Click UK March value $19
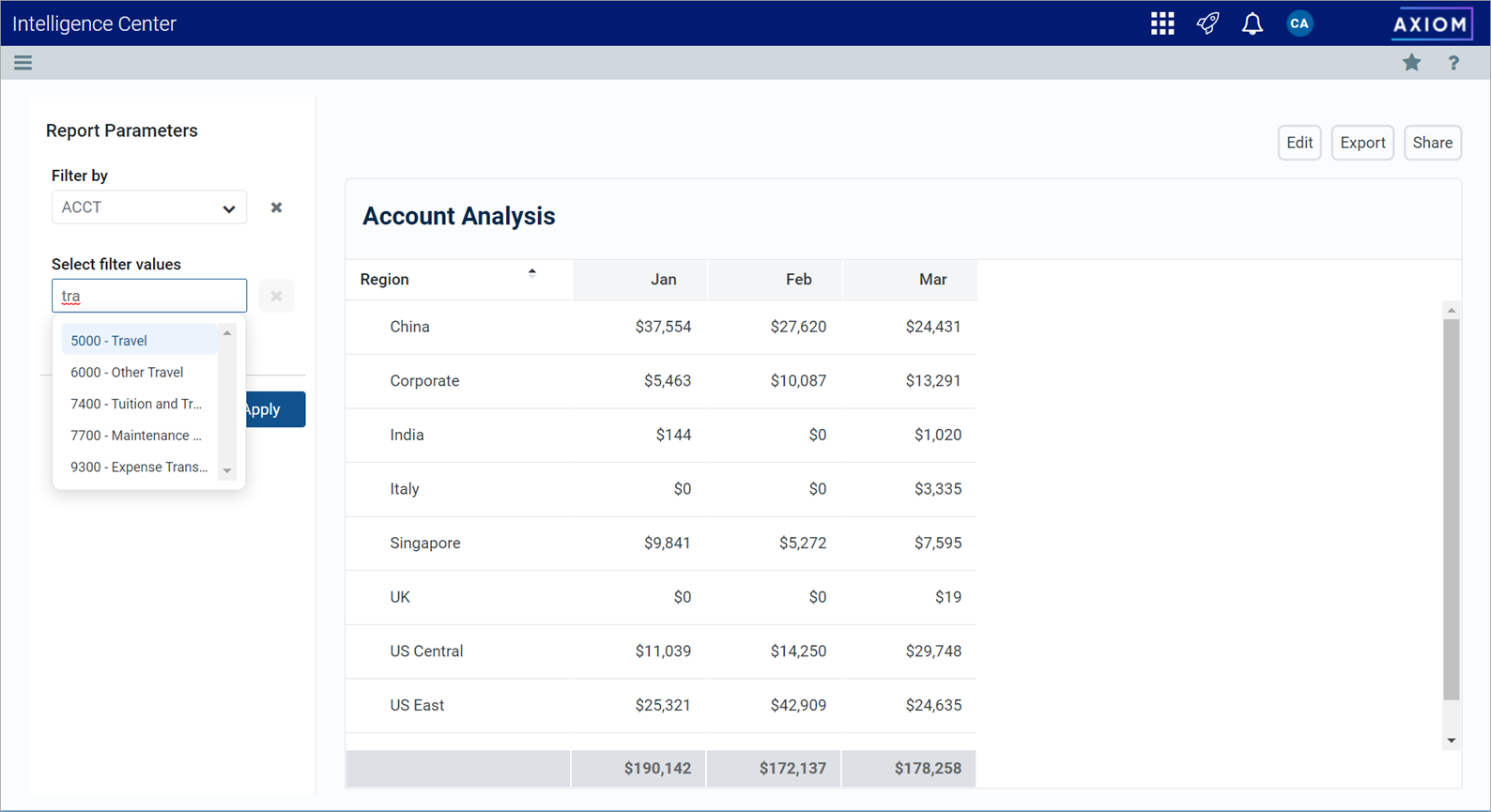The height and width of the screenshot is (812, 1491). (948, 597)
